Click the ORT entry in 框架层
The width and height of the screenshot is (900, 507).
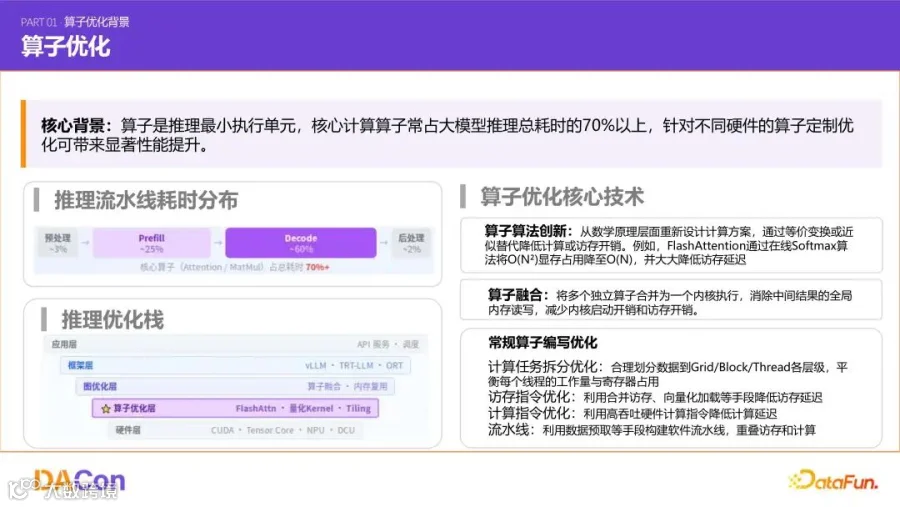point(394,365)
